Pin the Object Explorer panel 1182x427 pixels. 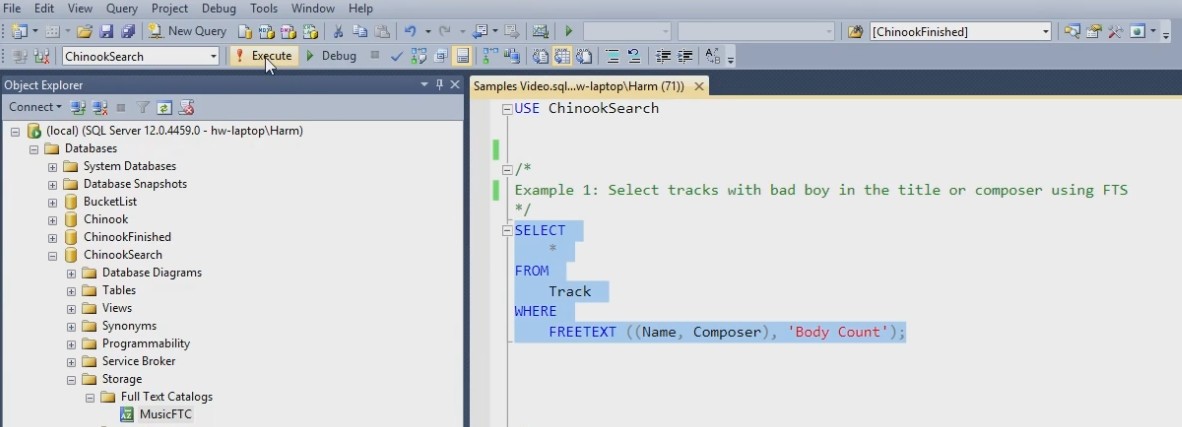[x=439, y=85]
